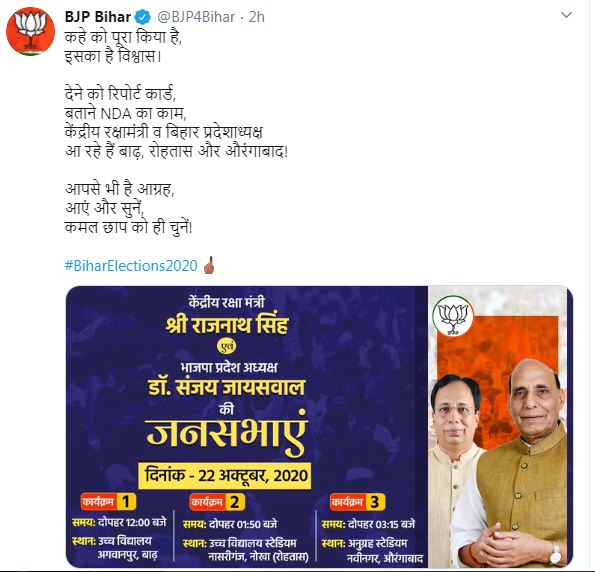
Task: Click the large जनसभाएं title
Action: coord(227,433)
